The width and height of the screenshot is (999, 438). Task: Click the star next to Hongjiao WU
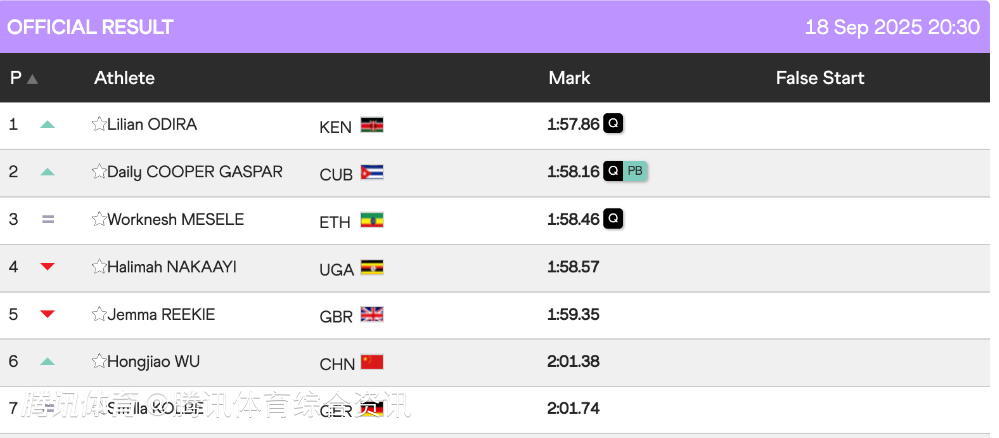[99, 361]
